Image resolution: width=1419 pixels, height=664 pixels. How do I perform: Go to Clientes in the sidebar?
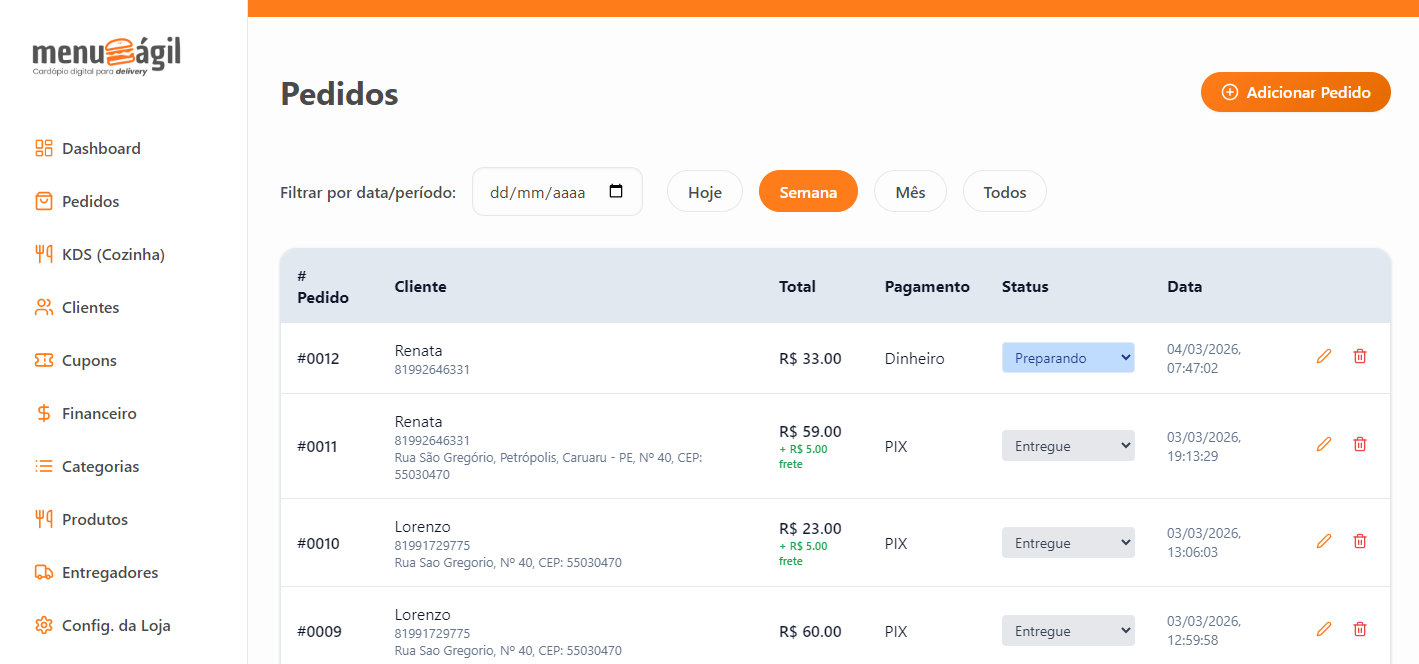90,307
